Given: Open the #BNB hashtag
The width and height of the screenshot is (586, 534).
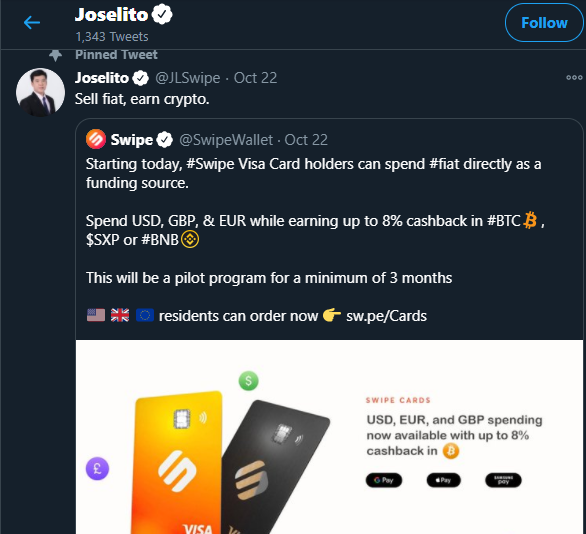Looking at the screenshot, I should (160, 240).
